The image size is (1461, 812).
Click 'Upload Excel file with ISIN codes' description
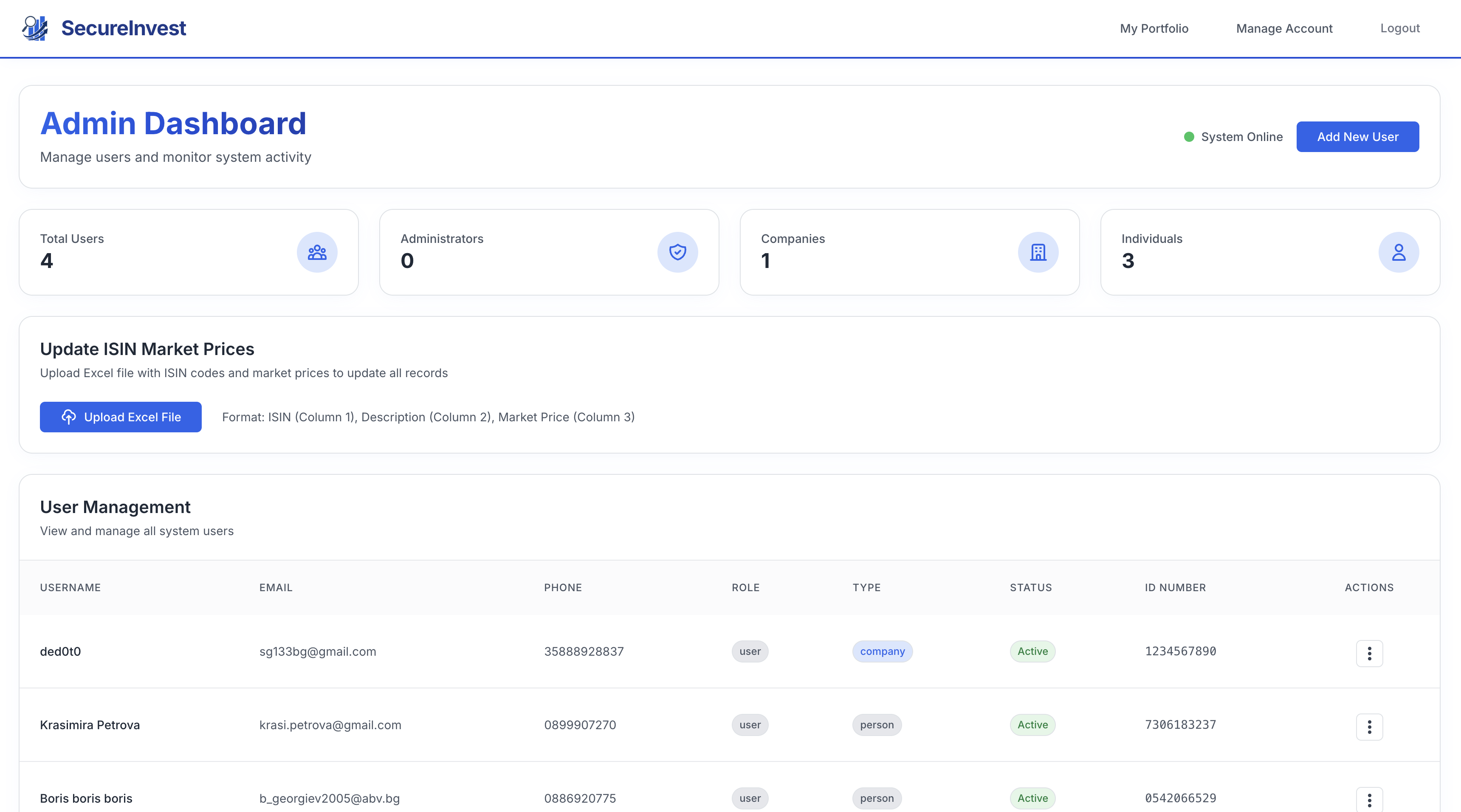click(x=244, y=373)
